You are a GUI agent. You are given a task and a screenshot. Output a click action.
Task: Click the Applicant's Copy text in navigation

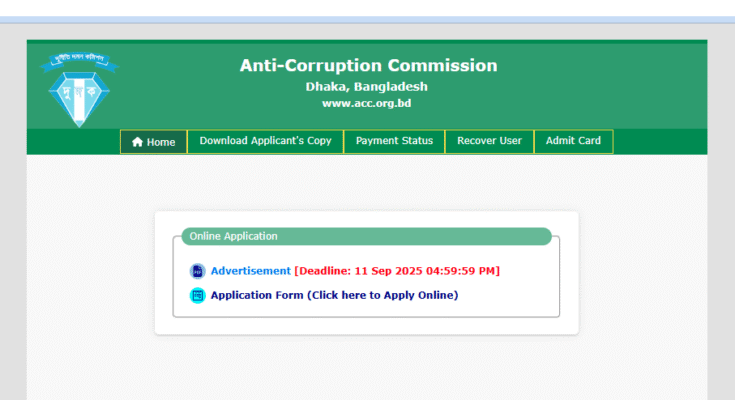pyautogui.click(x=291, y=141)
